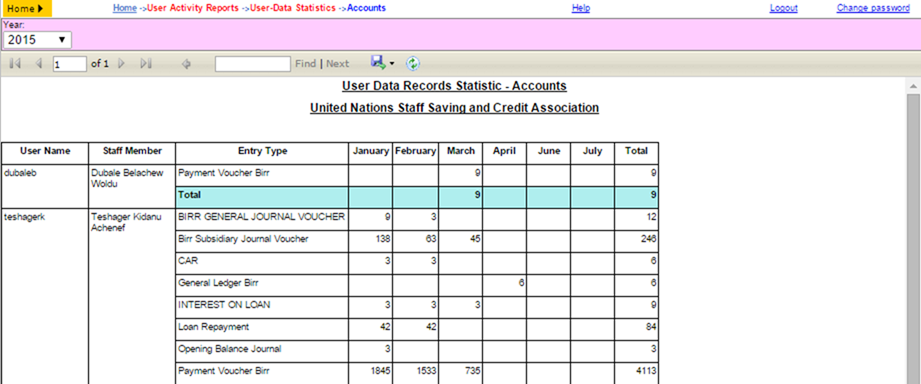The image size is (921, 384).
Task: Go to first page of report
Action: (x=15, y=63)
